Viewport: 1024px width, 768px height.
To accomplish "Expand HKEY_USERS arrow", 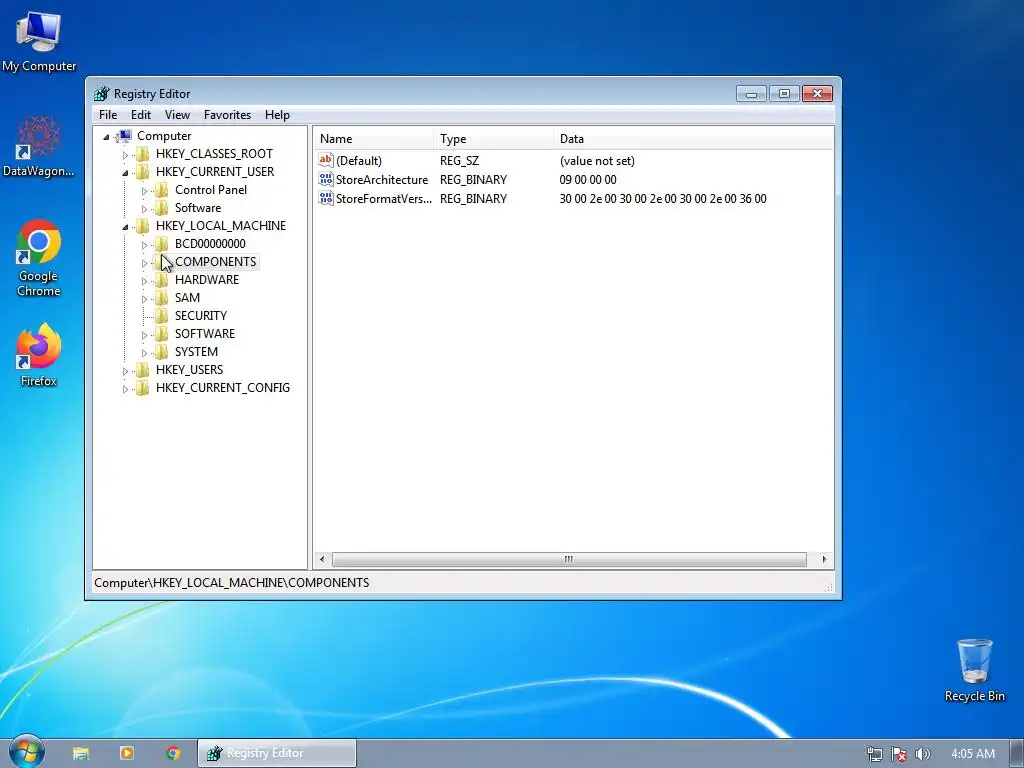I will pyautogui.click(x=125, y=371).
